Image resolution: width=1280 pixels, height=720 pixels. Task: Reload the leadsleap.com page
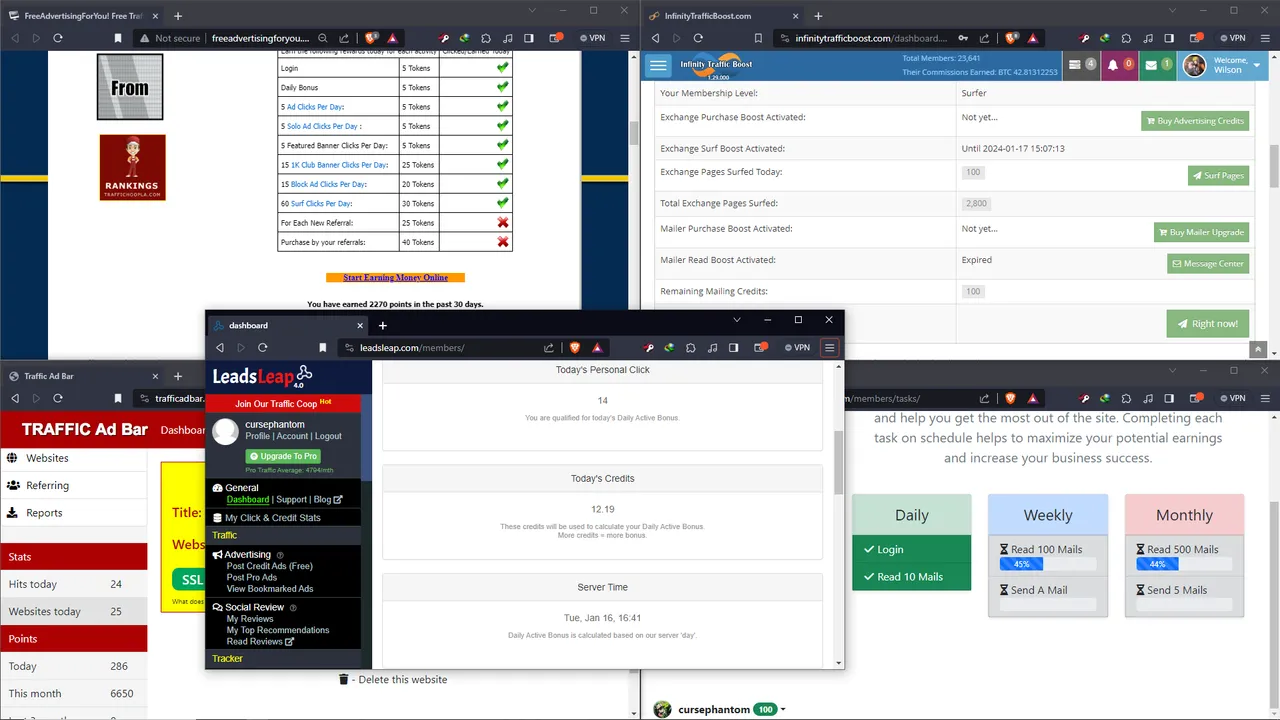[x=262, y=347]
